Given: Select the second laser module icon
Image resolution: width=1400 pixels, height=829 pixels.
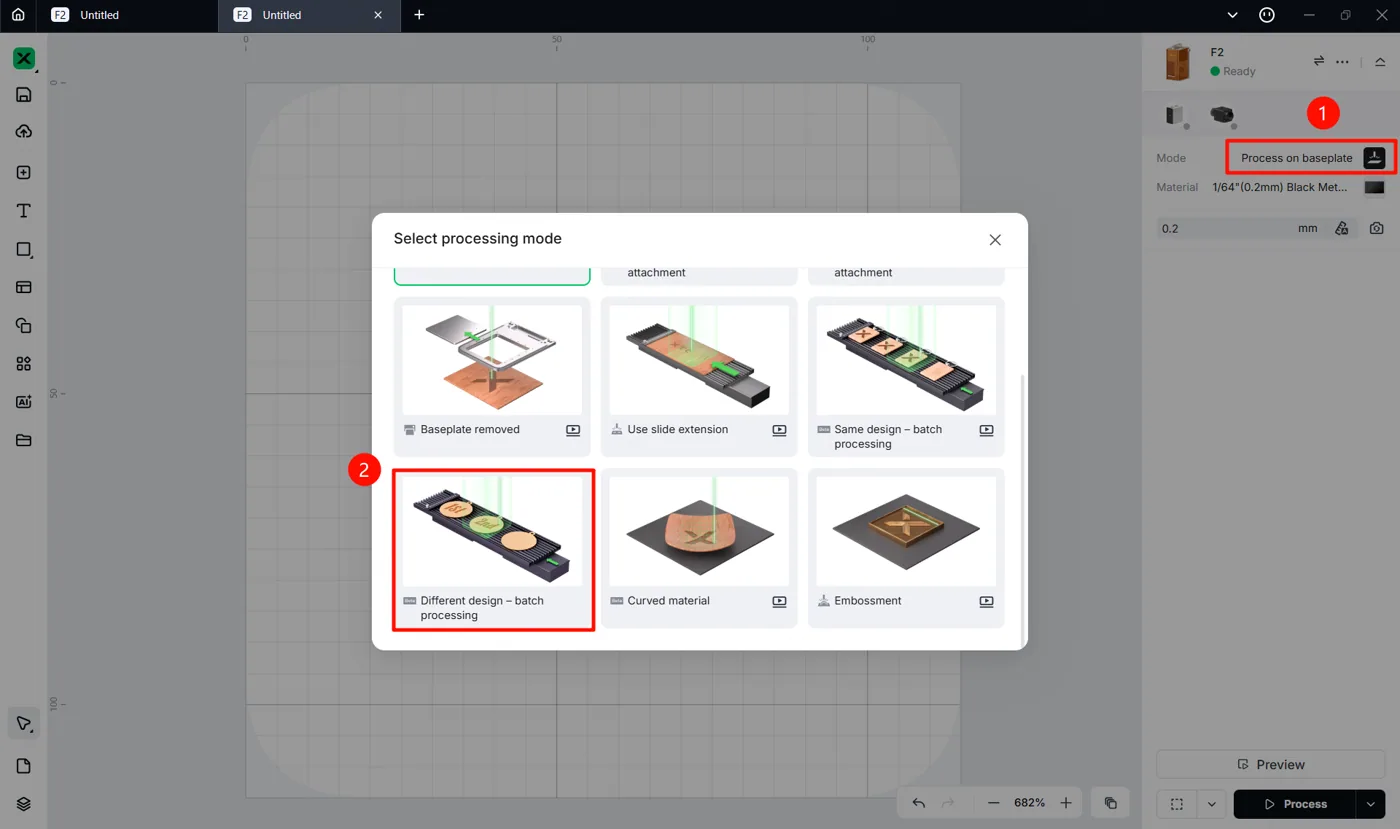Looking at the screenshot, I should tap(1222, 115).
